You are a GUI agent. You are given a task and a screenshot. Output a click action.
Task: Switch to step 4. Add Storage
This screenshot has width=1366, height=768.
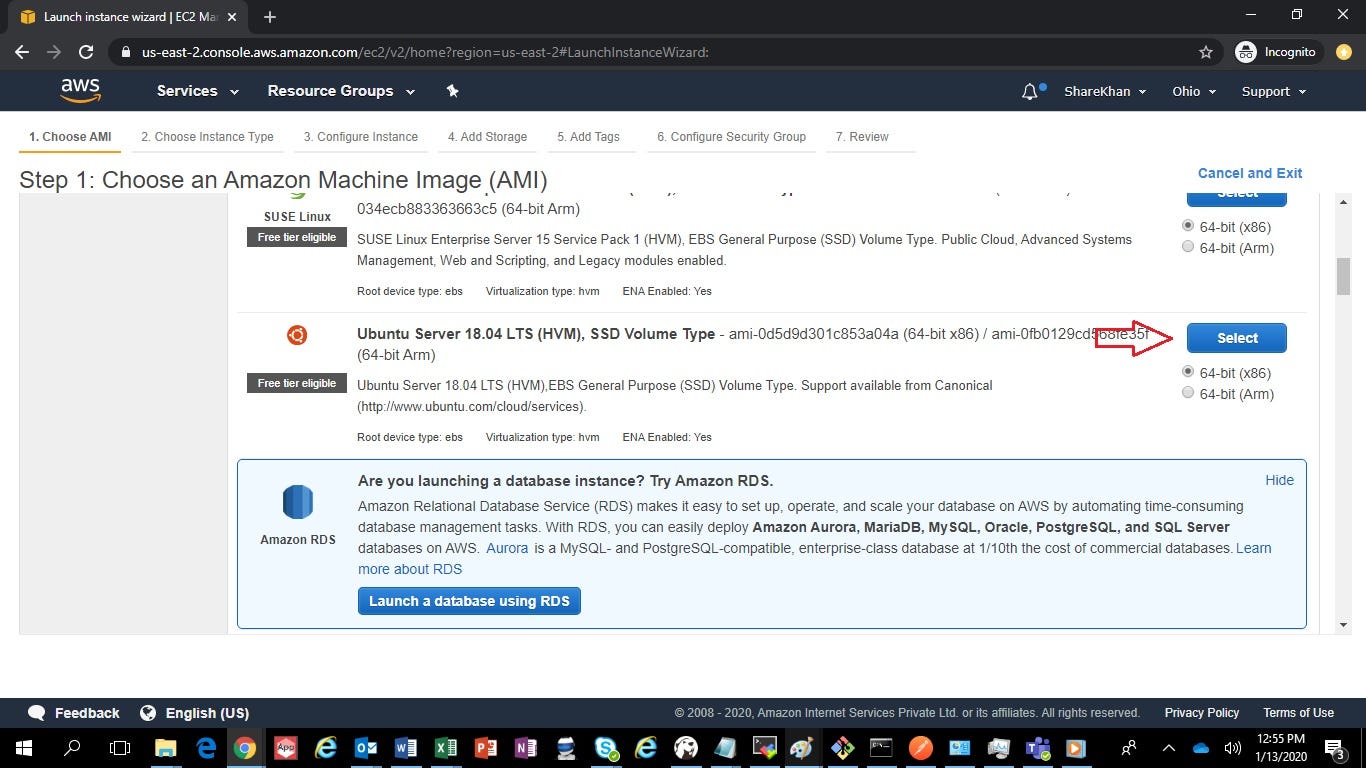tap(487, 137)
